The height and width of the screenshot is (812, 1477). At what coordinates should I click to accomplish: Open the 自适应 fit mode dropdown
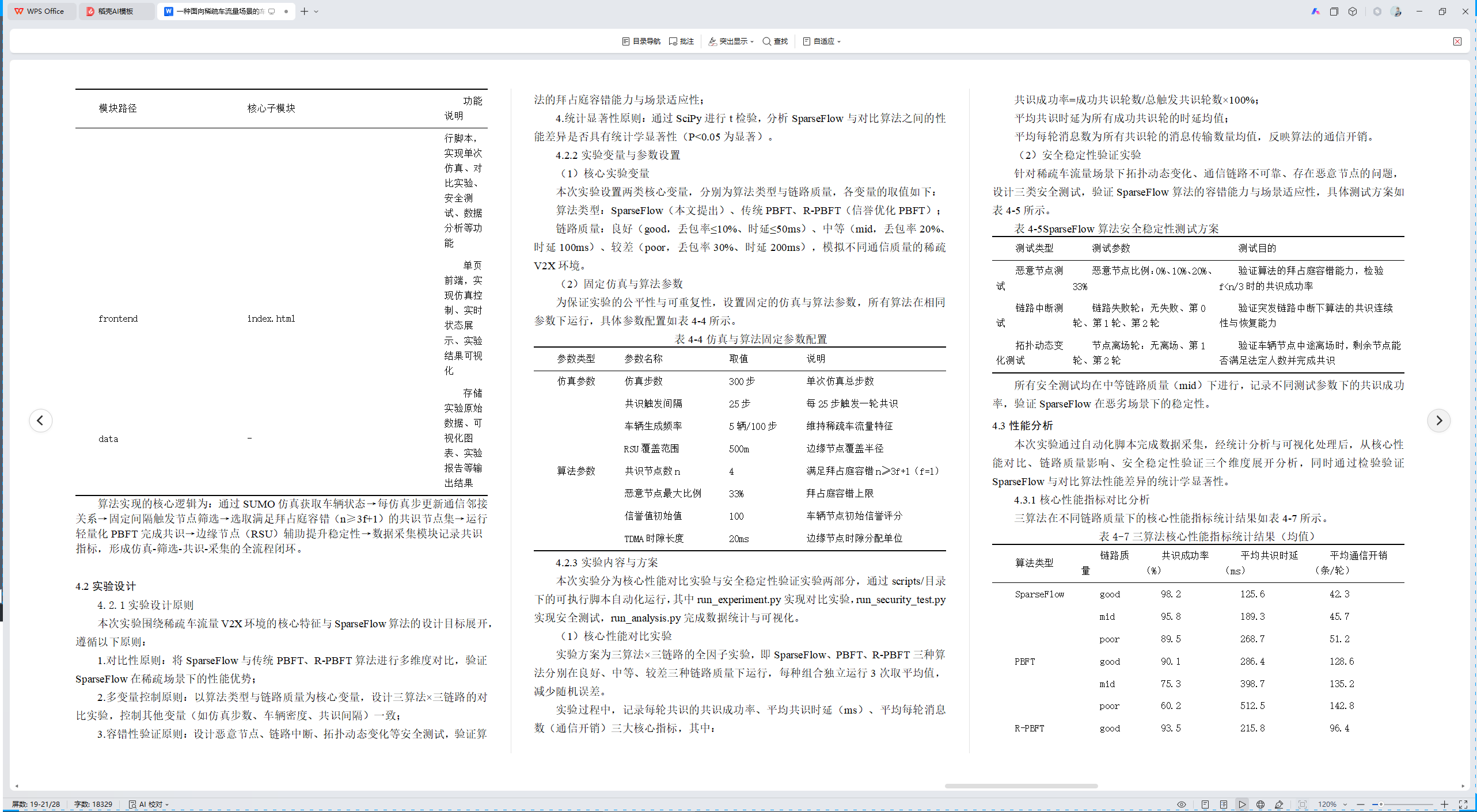(x=822, y=41)
